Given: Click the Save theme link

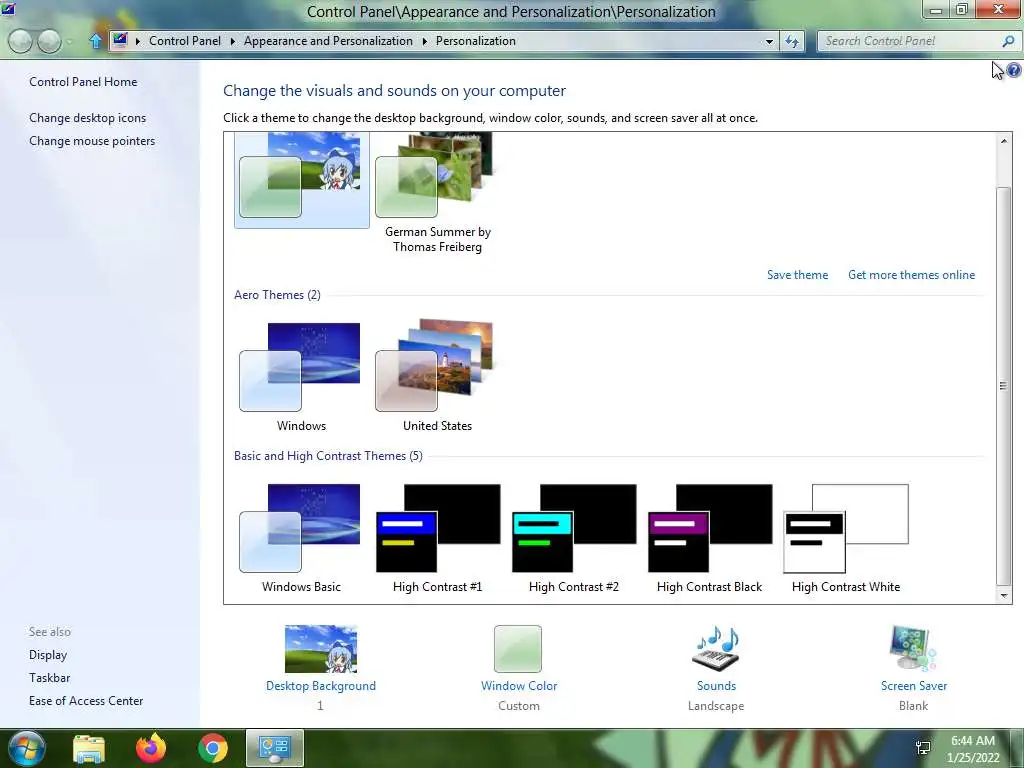Looking at the screenshot, I should [x=797, y=275].
